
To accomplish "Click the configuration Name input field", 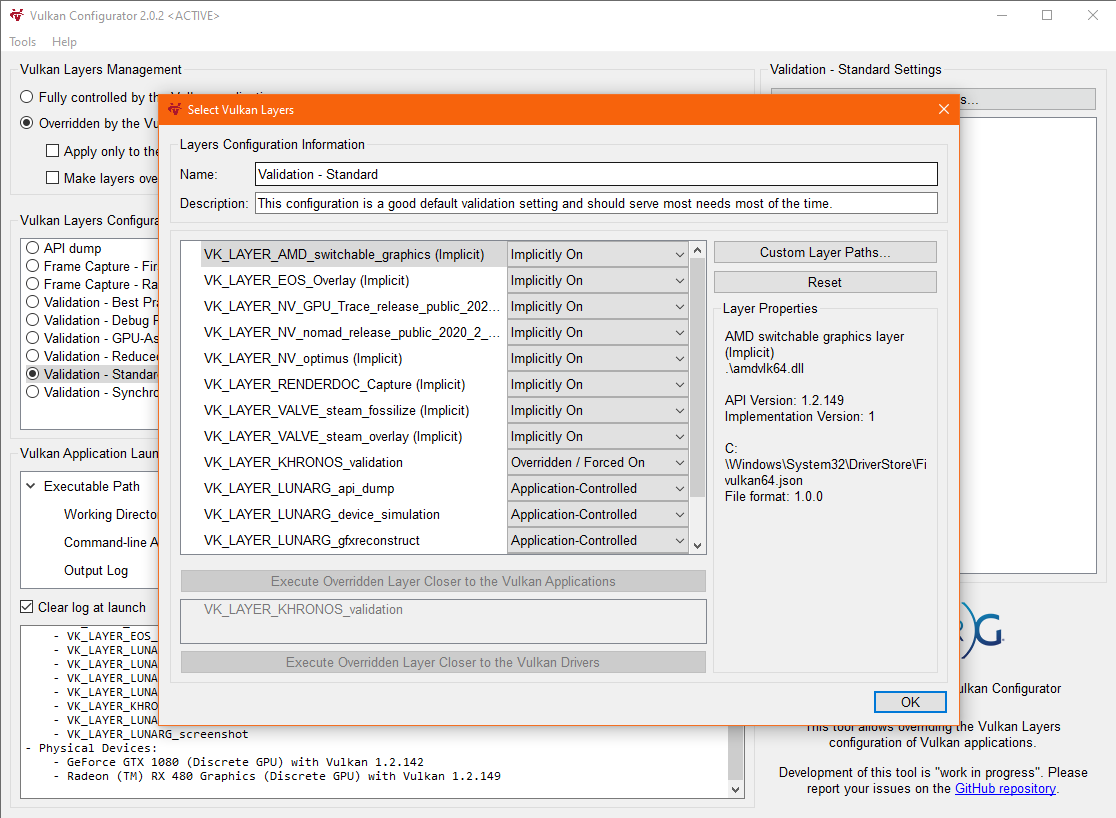I will click(x=596, y=174).
